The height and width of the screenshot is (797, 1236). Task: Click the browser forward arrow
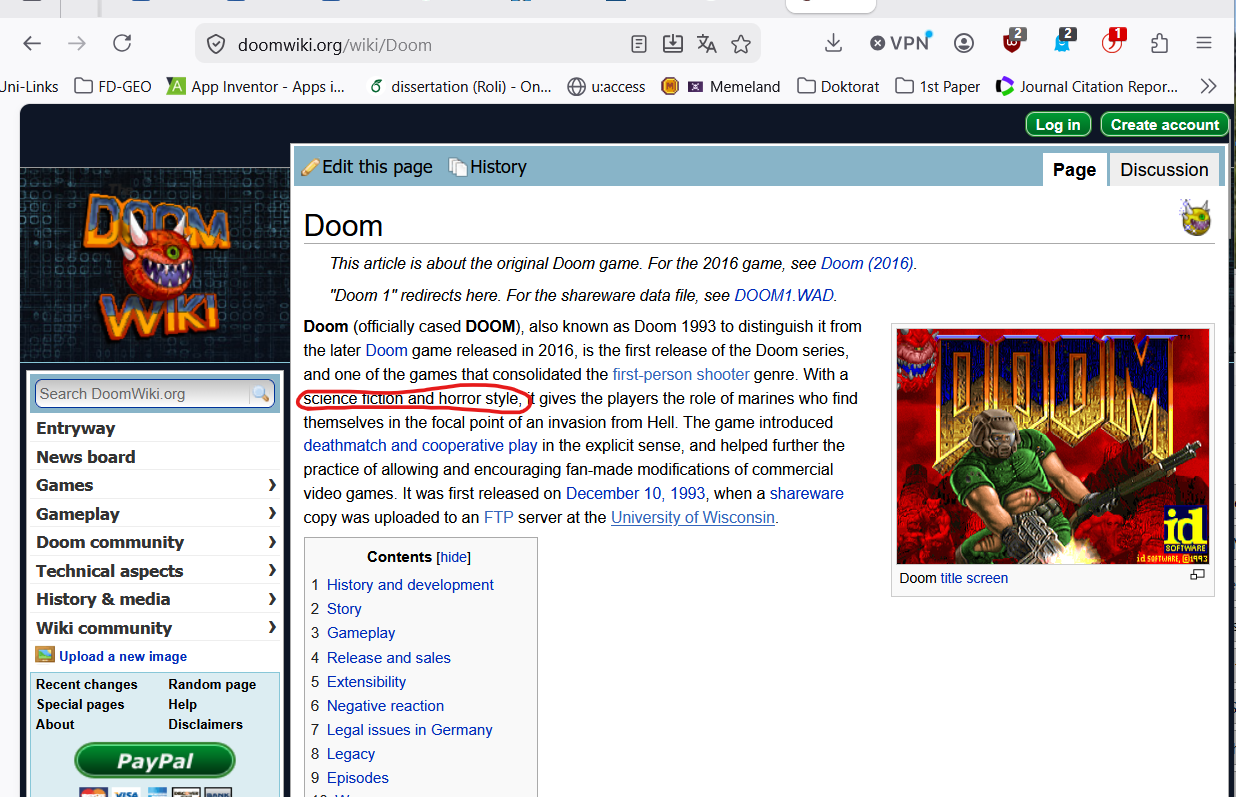(x=77, y=43)
